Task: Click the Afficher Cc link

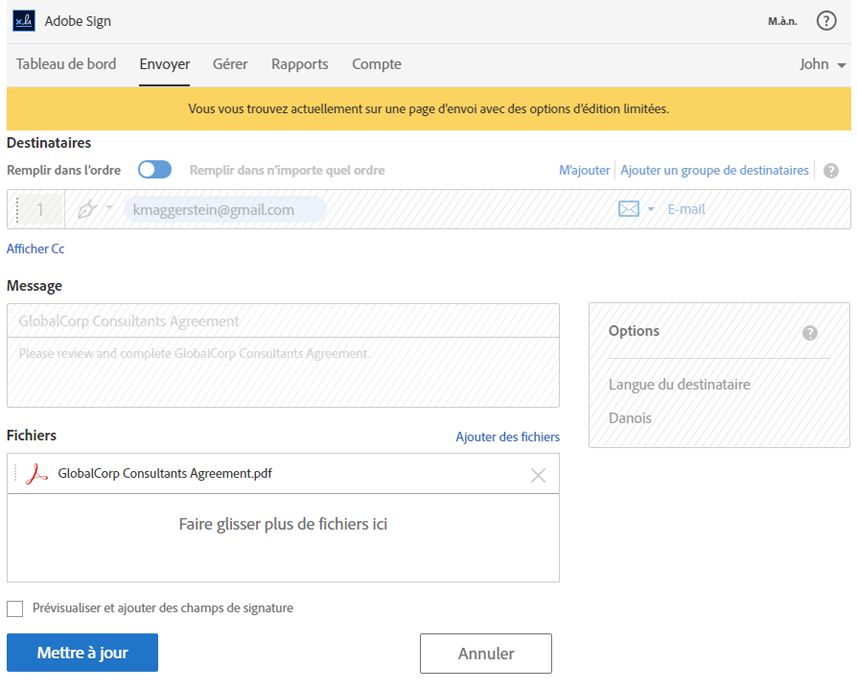Action: pyautogui.click(x=36, y=249)
